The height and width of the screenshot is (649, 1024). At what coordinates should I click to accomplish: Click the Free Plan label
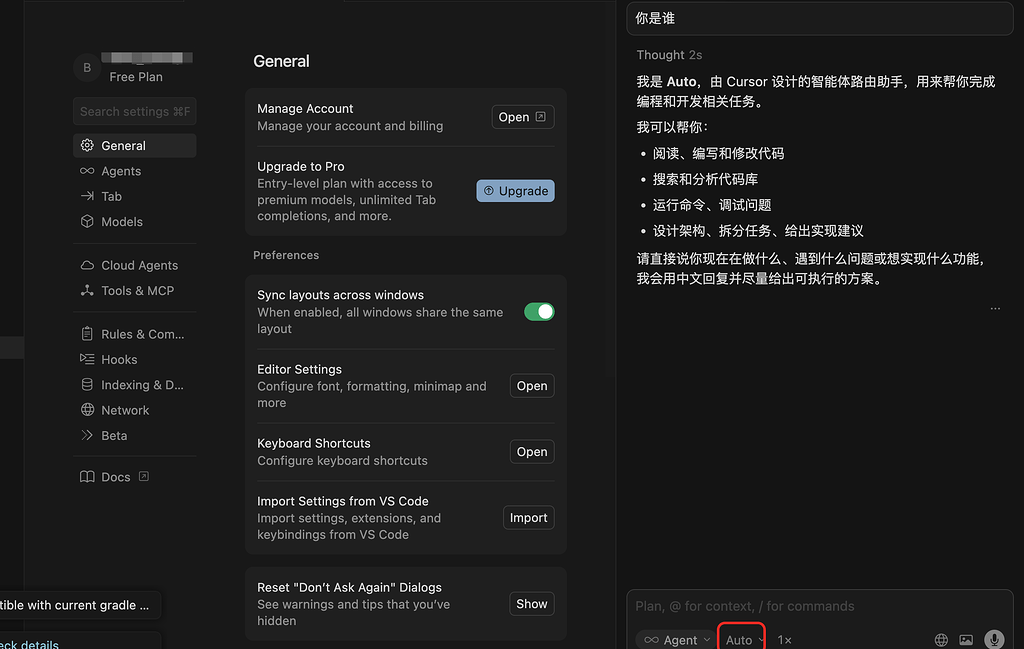(136, 77)
